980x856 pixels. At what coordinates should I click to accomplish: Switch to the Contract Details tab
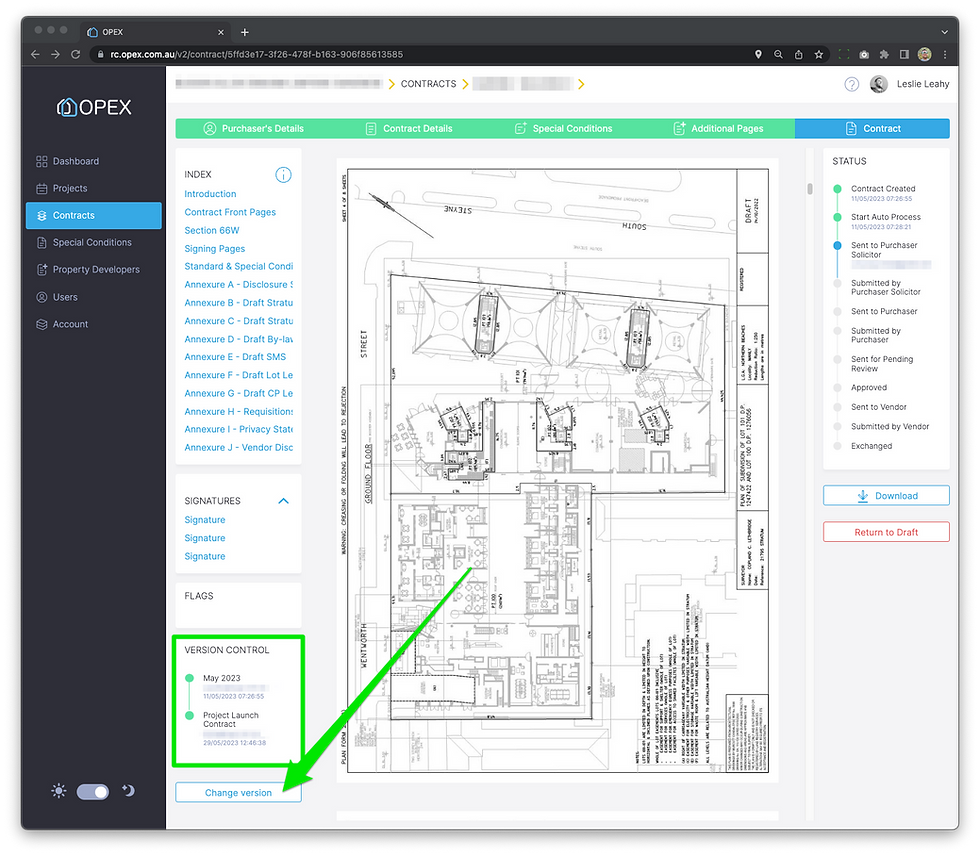tap(409, 129)
